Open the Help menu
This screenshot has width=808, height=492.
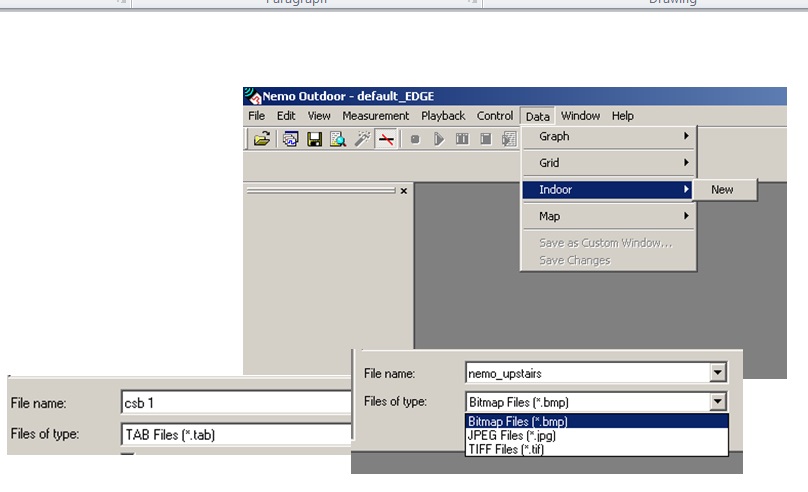(622, 116)
